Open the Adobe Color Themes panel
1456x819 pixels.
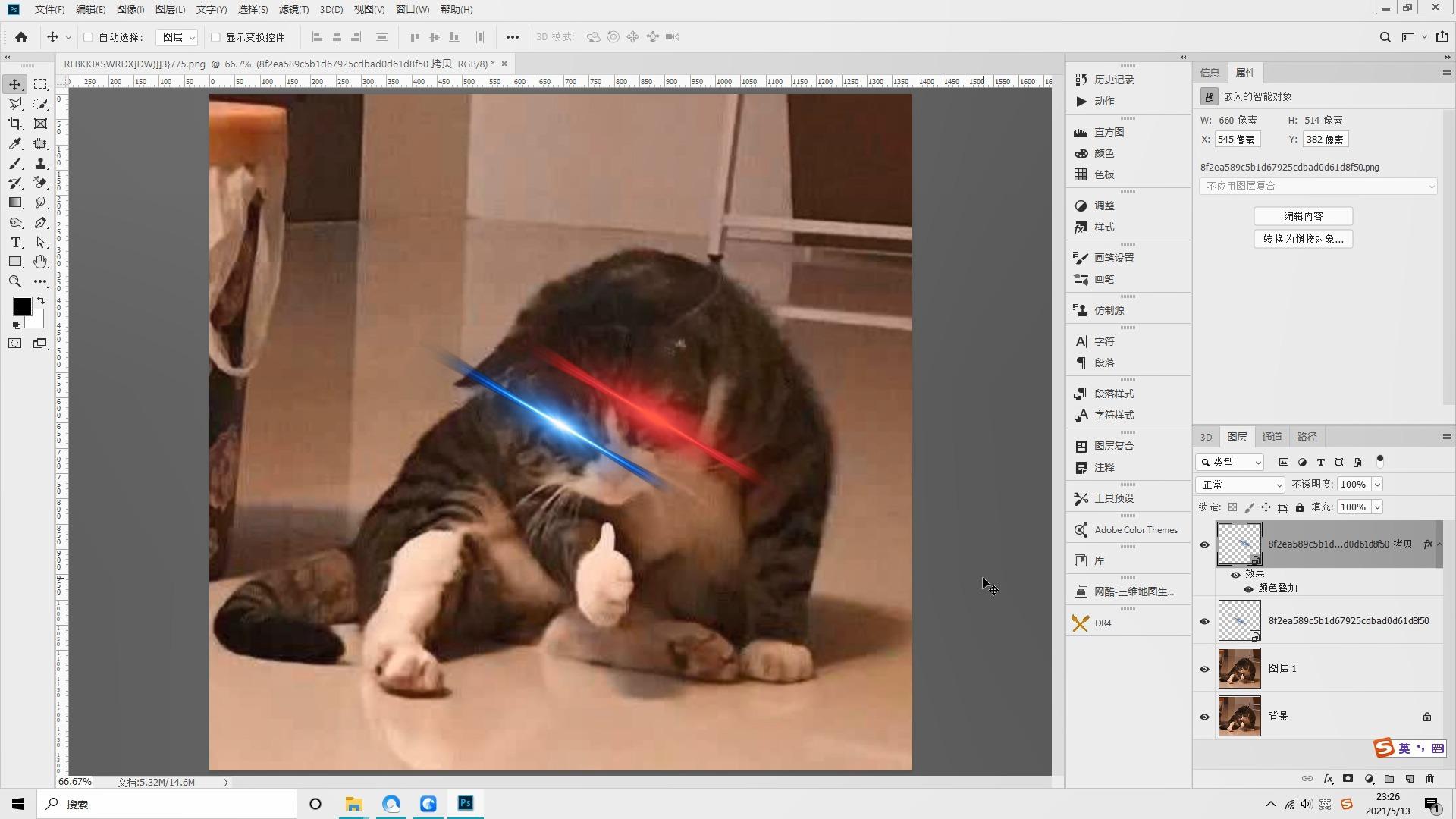point(1128,530)
